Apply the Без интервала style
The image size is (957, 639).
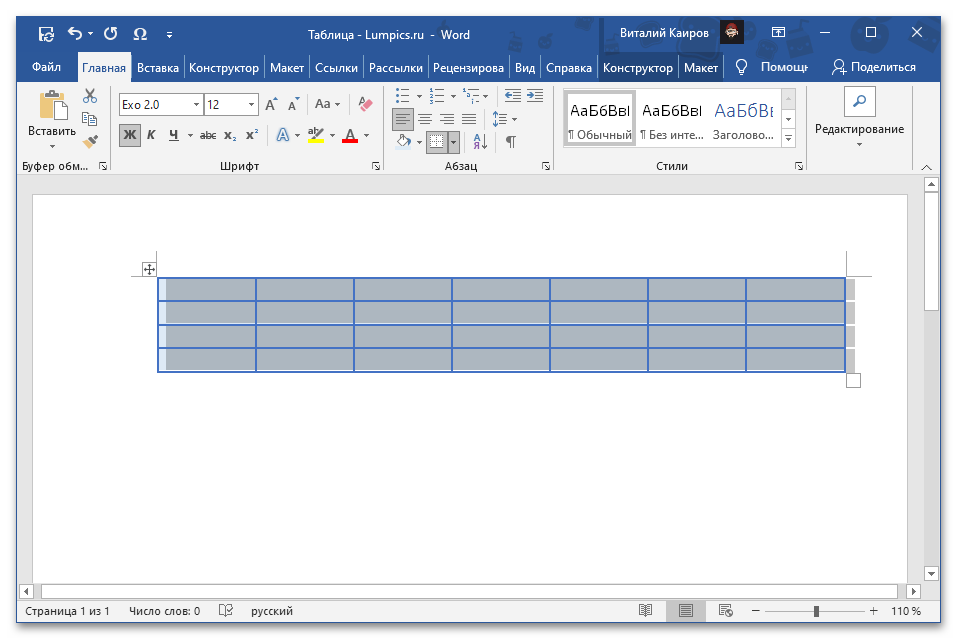coord(671,118)
